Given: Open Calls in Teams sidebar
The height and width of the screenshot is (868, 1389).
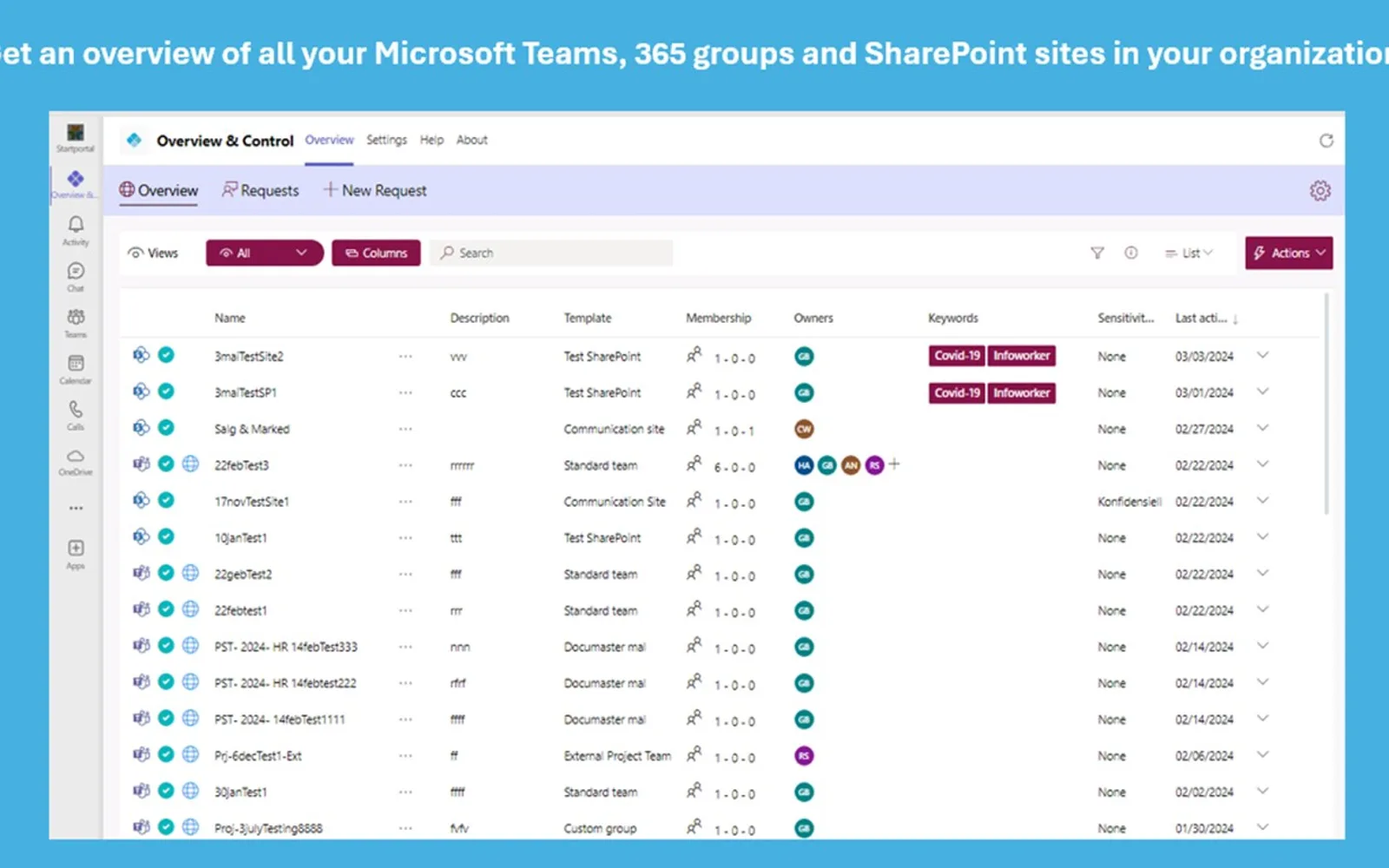Looking at the screenshot, I should pos(76,415).
